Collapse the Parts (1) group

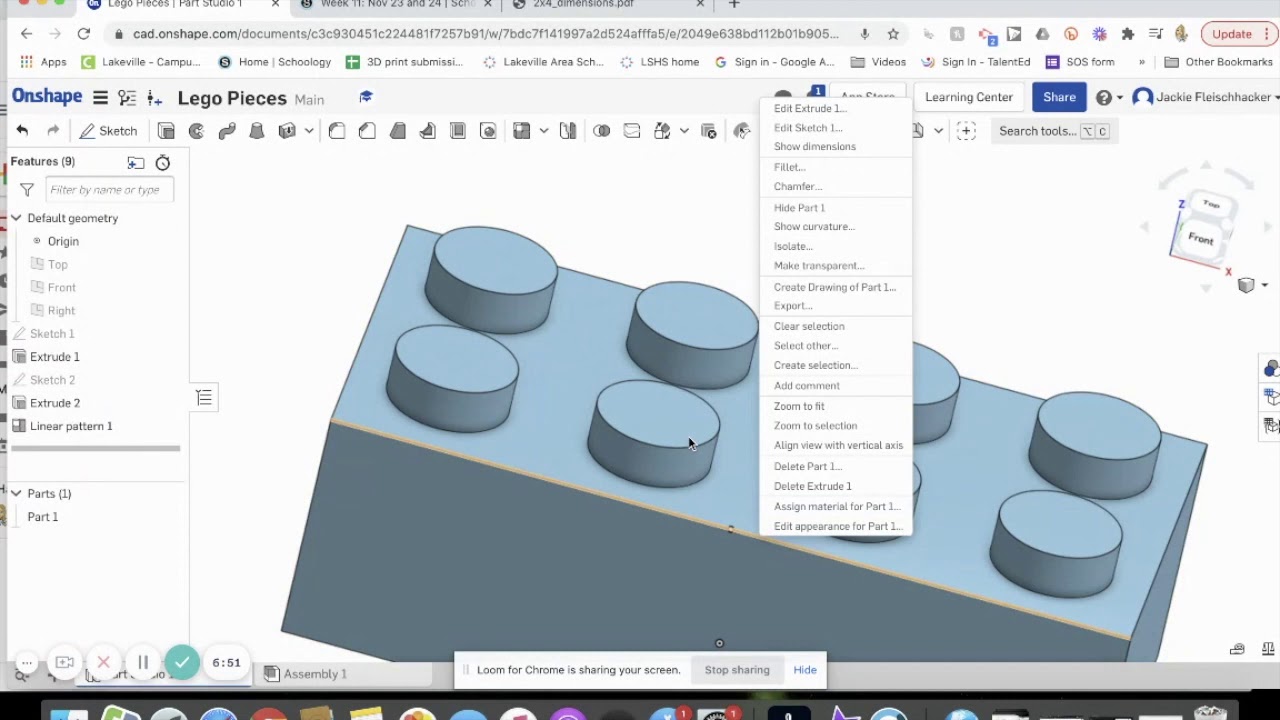[x=16, y=494]
